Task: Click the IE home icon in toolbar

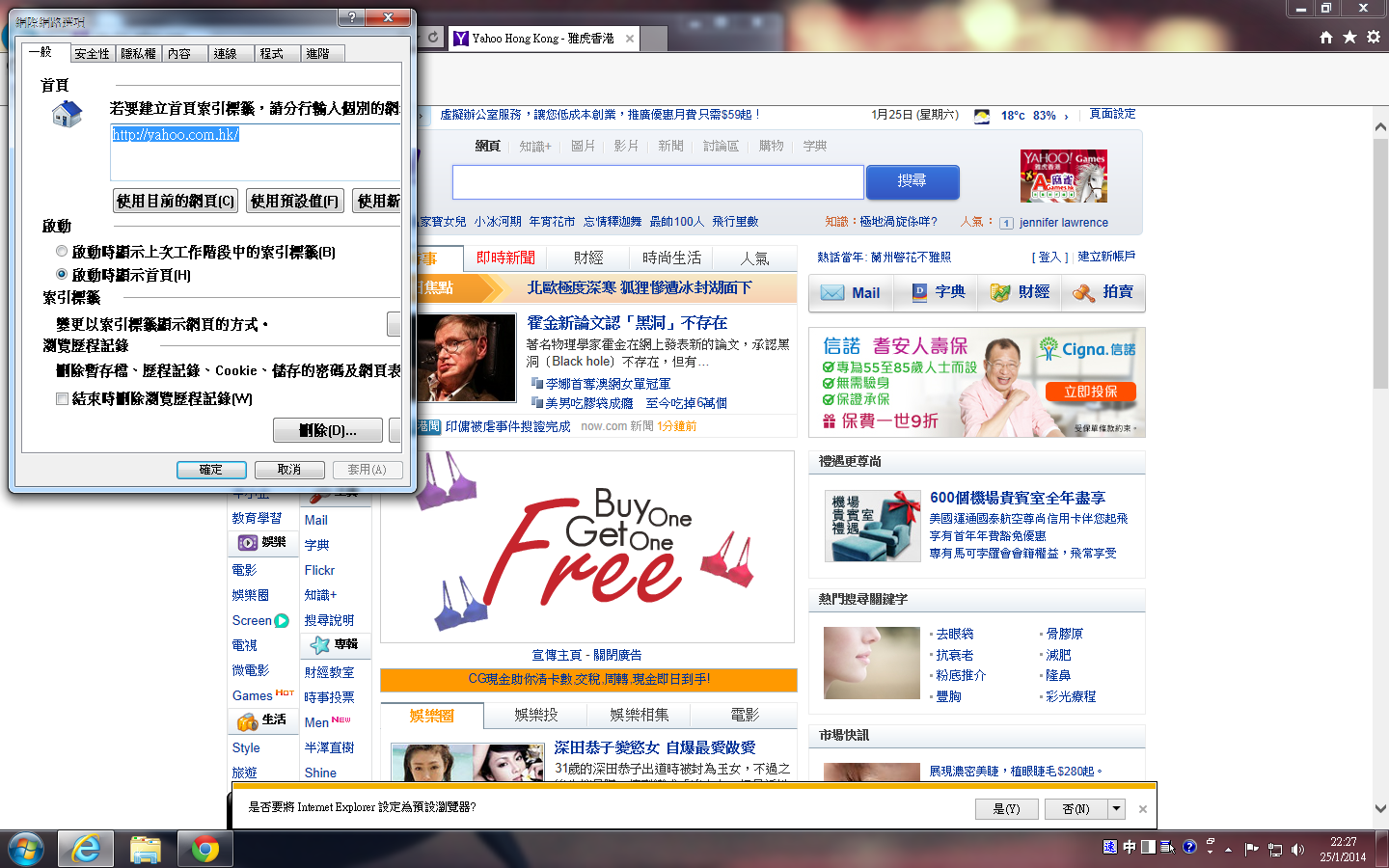Action: (1326, 37)
